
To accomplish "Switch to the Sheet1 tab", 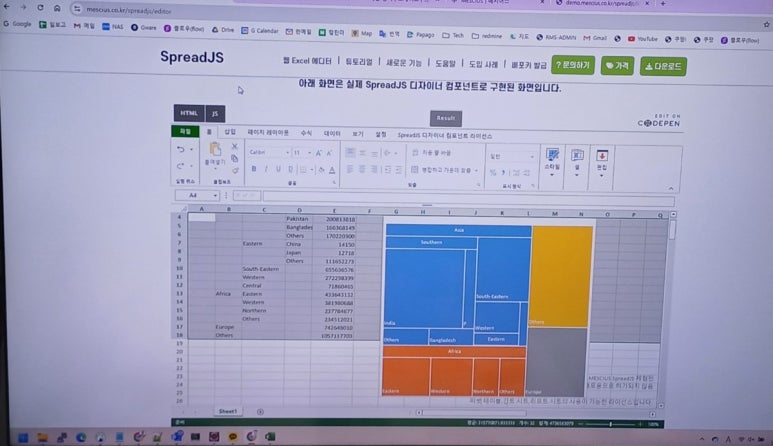I will click(x=228, y=411).
